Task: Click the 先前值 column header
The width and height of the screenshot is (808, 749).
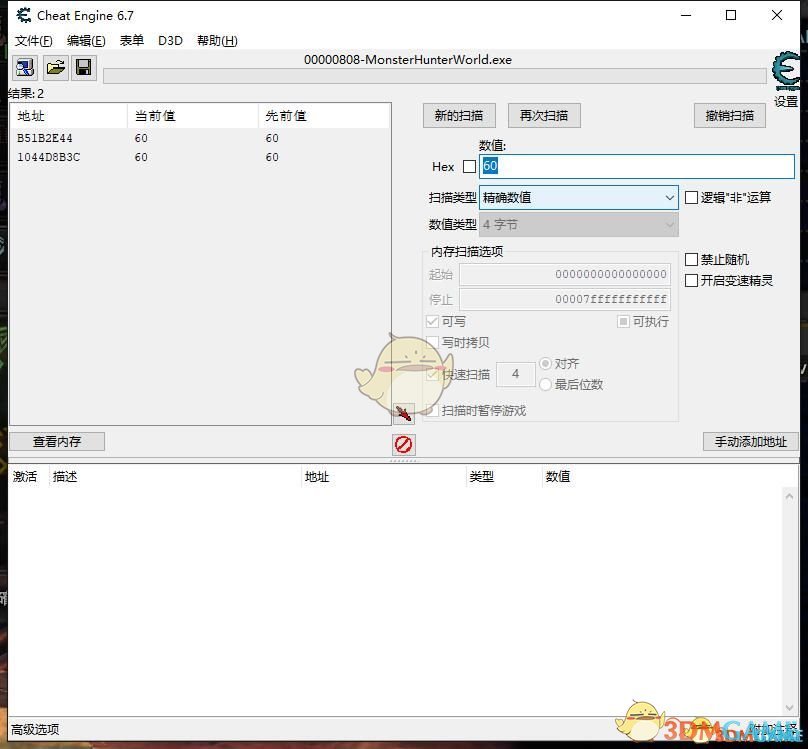Action: [x=324, y=116]
